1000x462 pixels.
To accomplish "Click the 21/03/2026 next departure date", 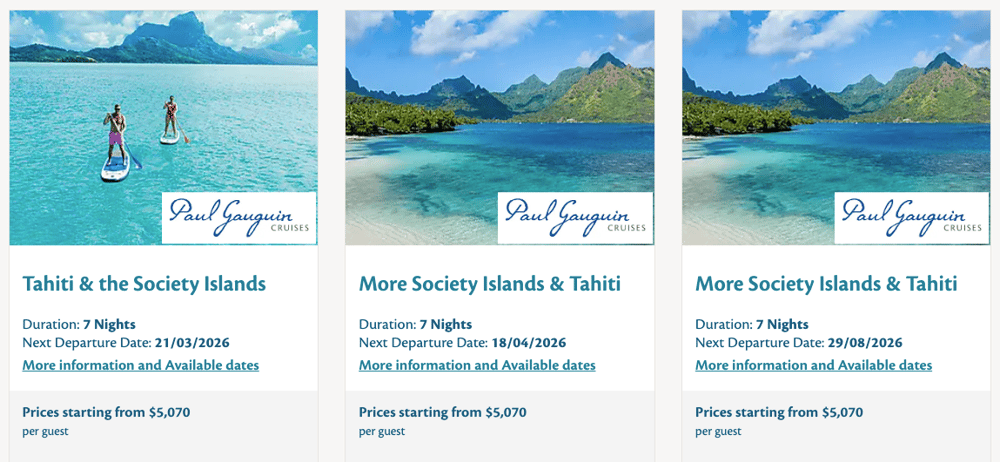I will [192, 343].
